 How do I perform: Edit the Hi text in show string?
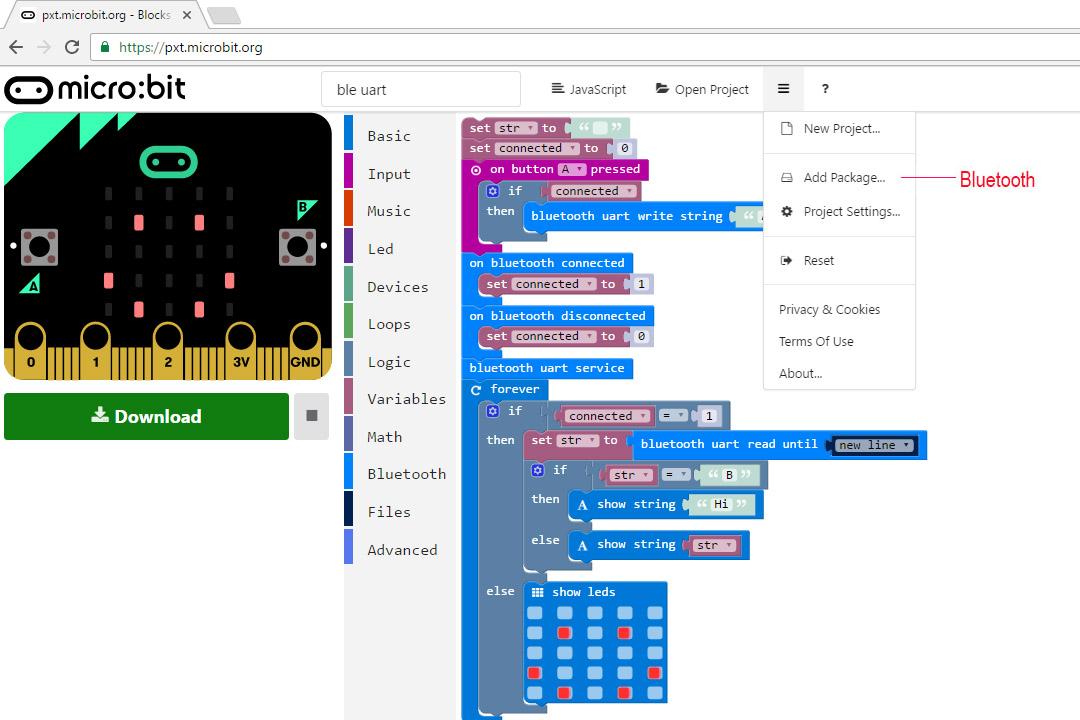click(720, 504)
